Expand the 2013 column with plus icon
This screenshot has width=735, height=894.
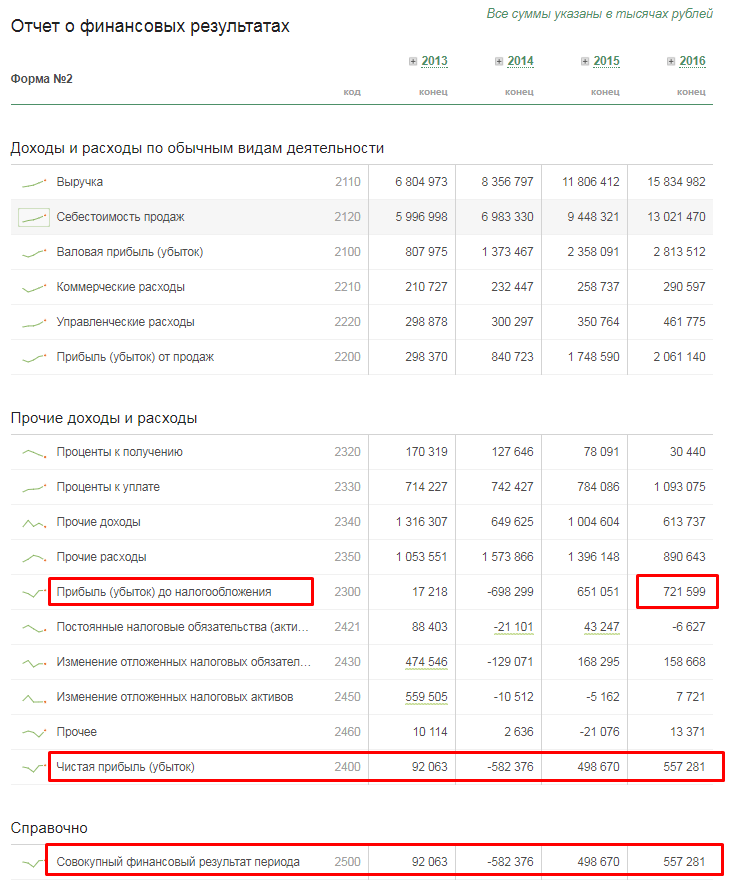(413, 62)
